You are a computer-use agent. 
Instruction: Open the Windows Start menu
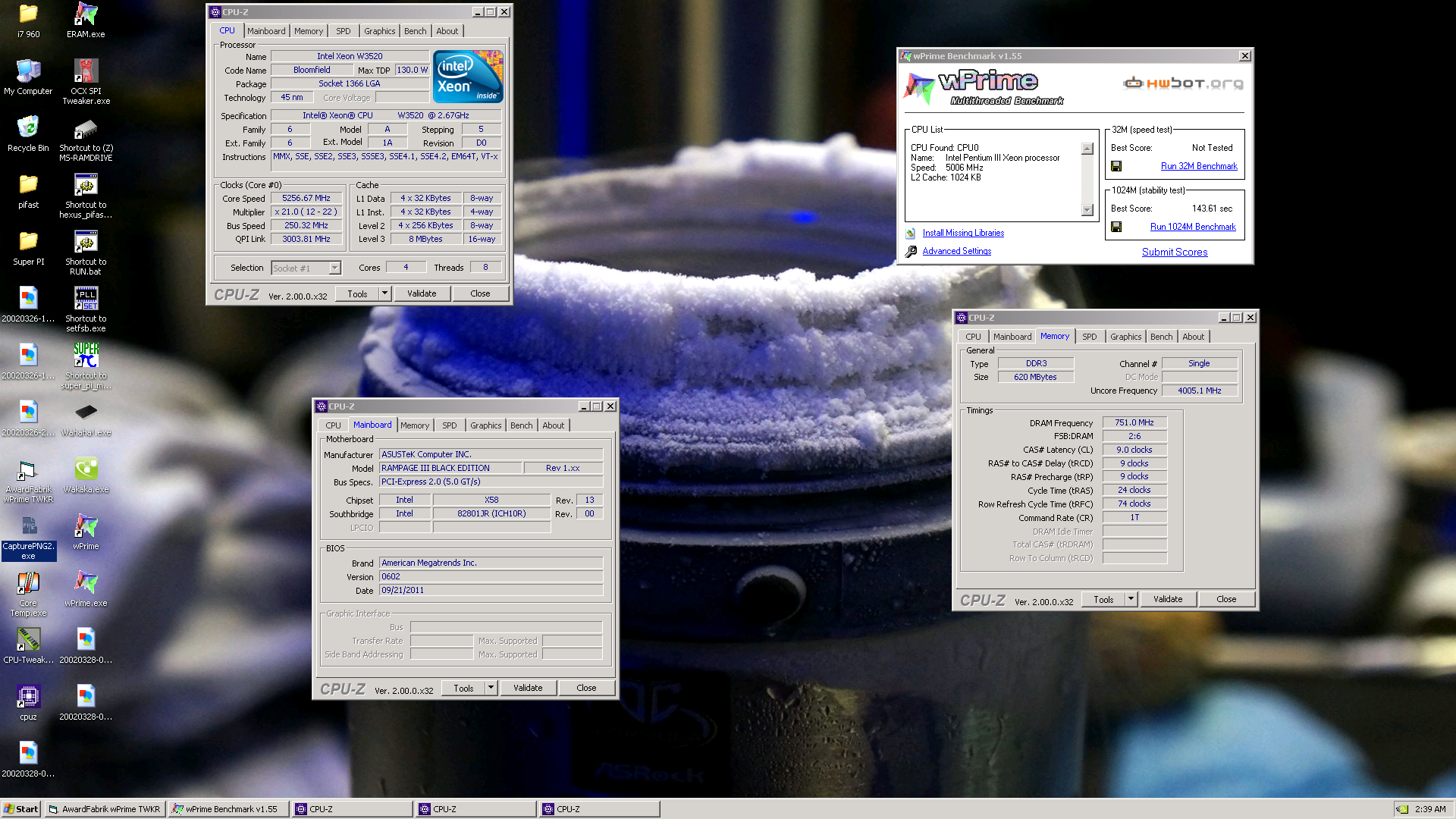(x=20, y=809)
